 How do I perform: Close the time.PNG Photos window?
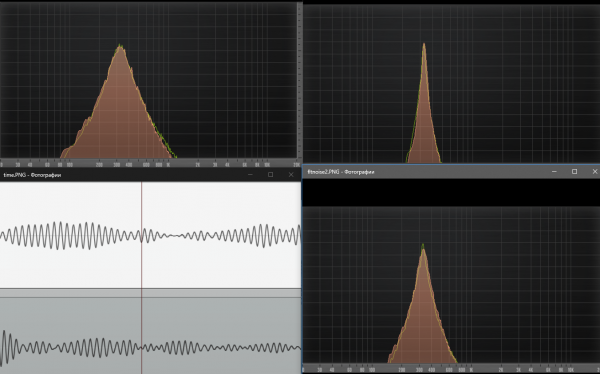coord(291,175)
